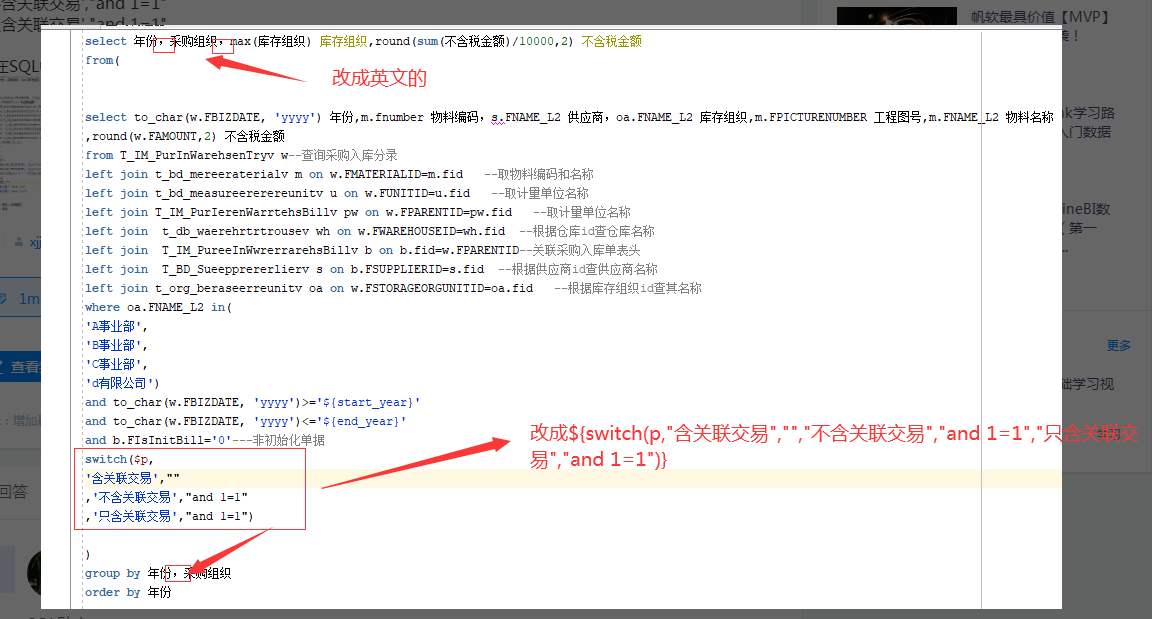The height and width of the screenshot is (619, 1152).
Task: Click the 'd有限公司' string value
Action: click(x=121, y=383)
